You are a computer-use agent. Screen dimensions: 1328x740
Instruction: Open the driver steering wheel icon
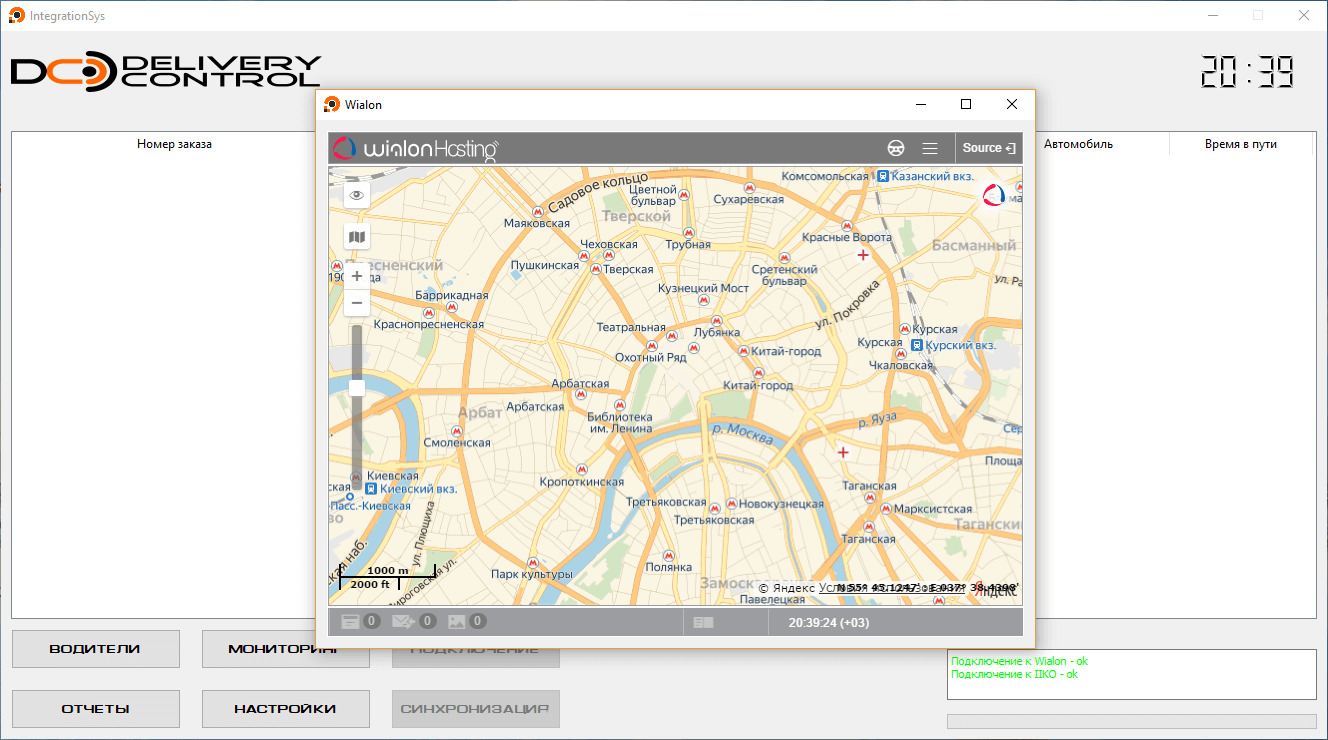(x=896, y=148)
